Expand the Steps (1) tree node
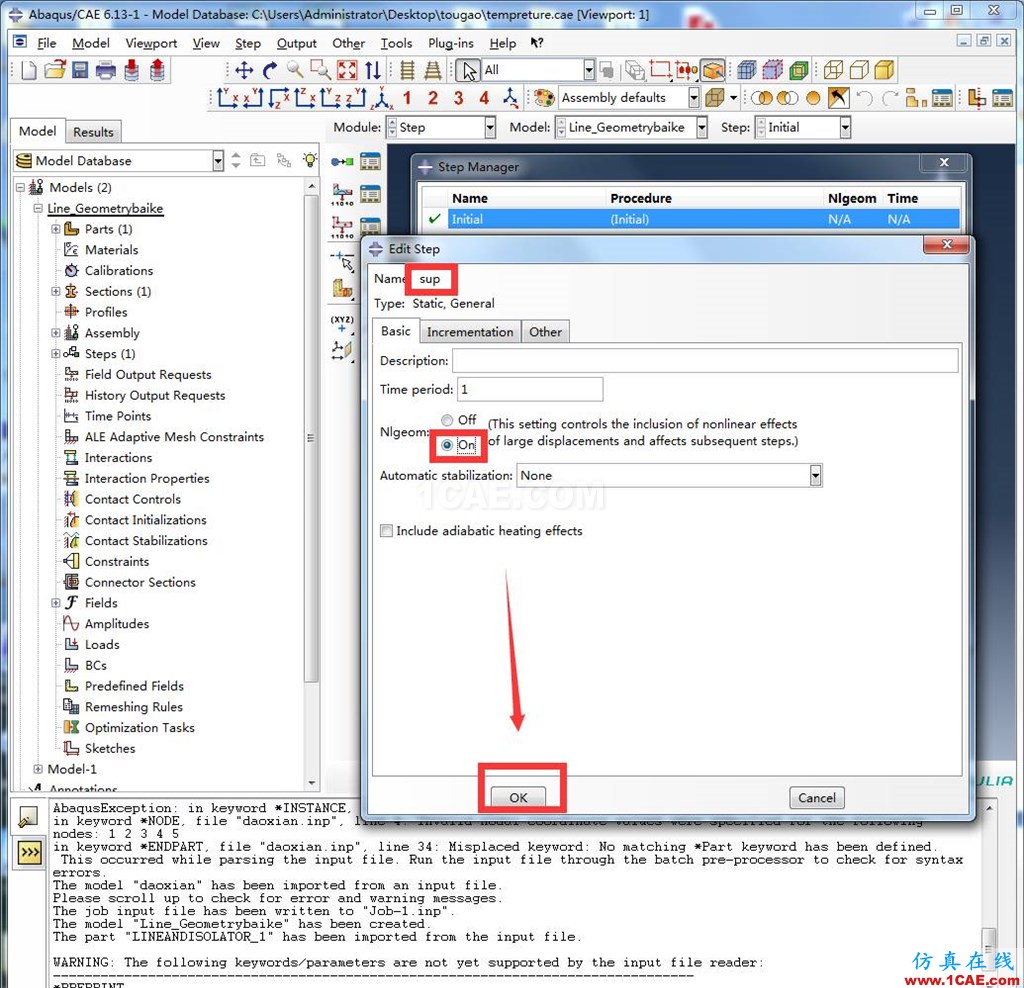 click(x=56, y=354)
